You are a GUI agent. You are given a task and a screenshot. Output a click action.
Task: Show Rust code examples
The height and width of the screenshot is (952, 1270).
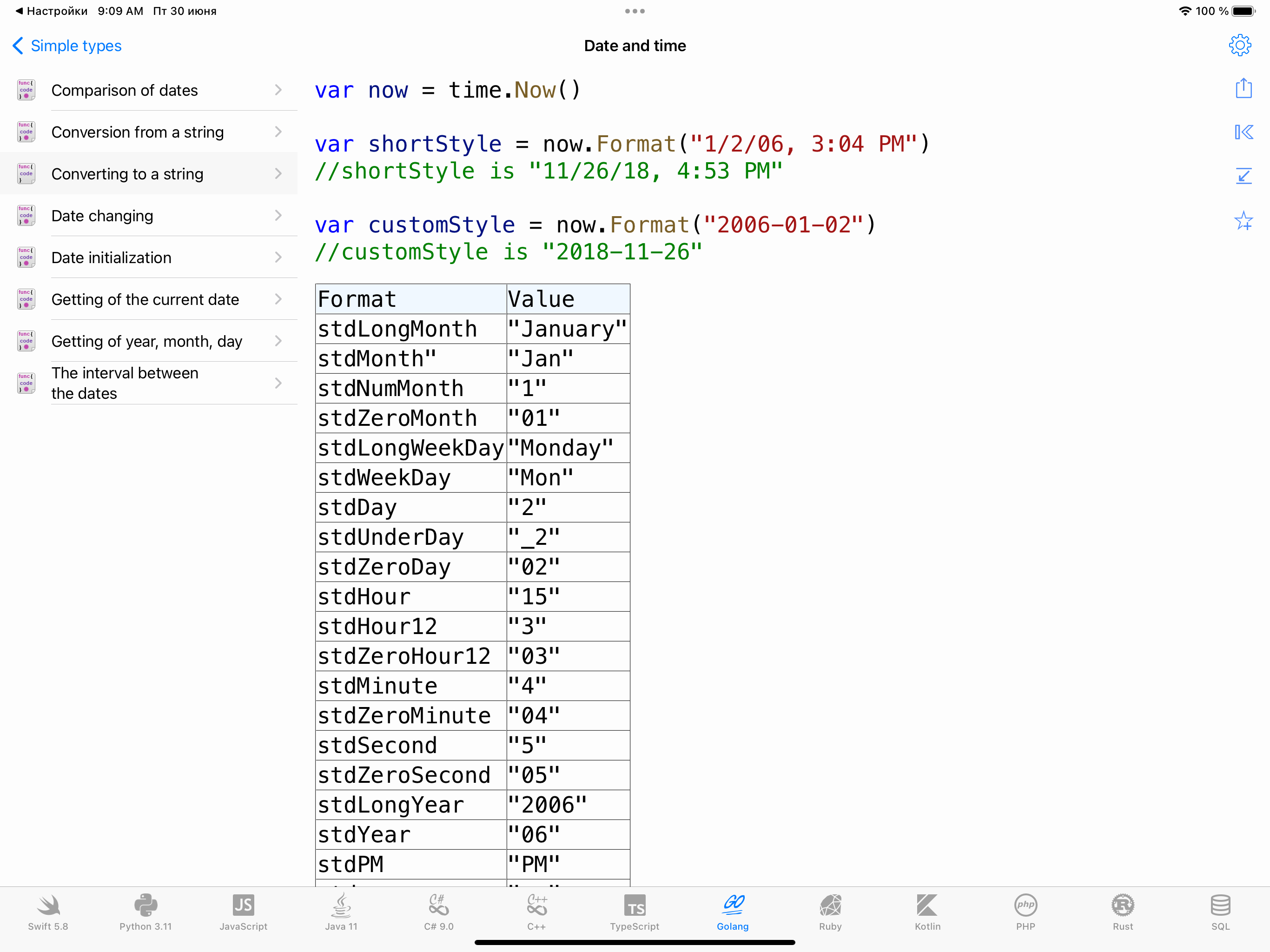click(1123, 913)
